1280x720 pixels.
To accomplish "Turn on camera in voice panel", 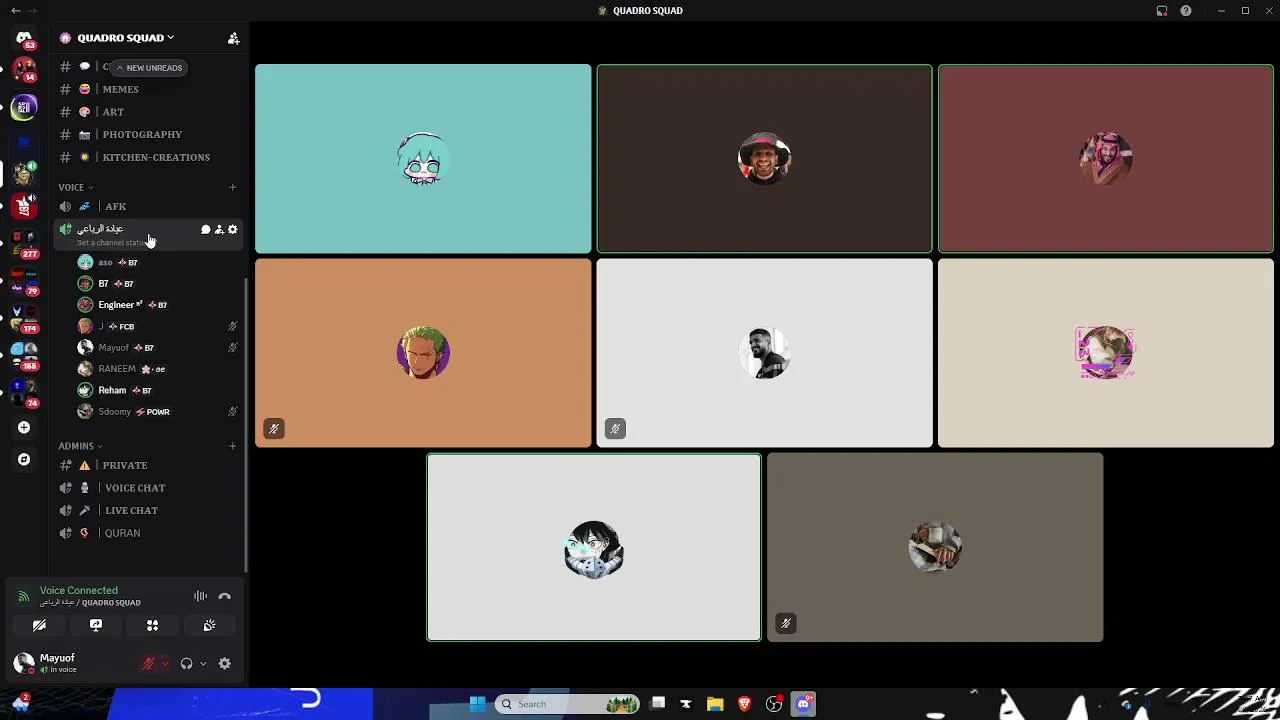I will pyautogui.click(x=39, y=625).
